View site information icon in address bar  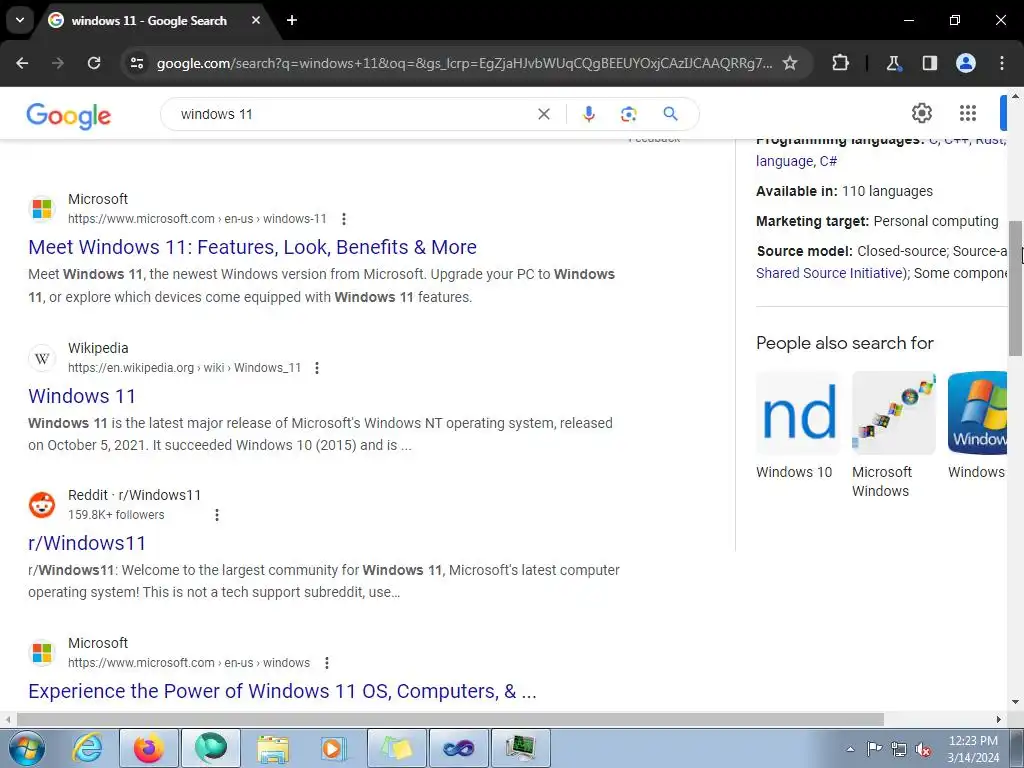pos(137,63)
